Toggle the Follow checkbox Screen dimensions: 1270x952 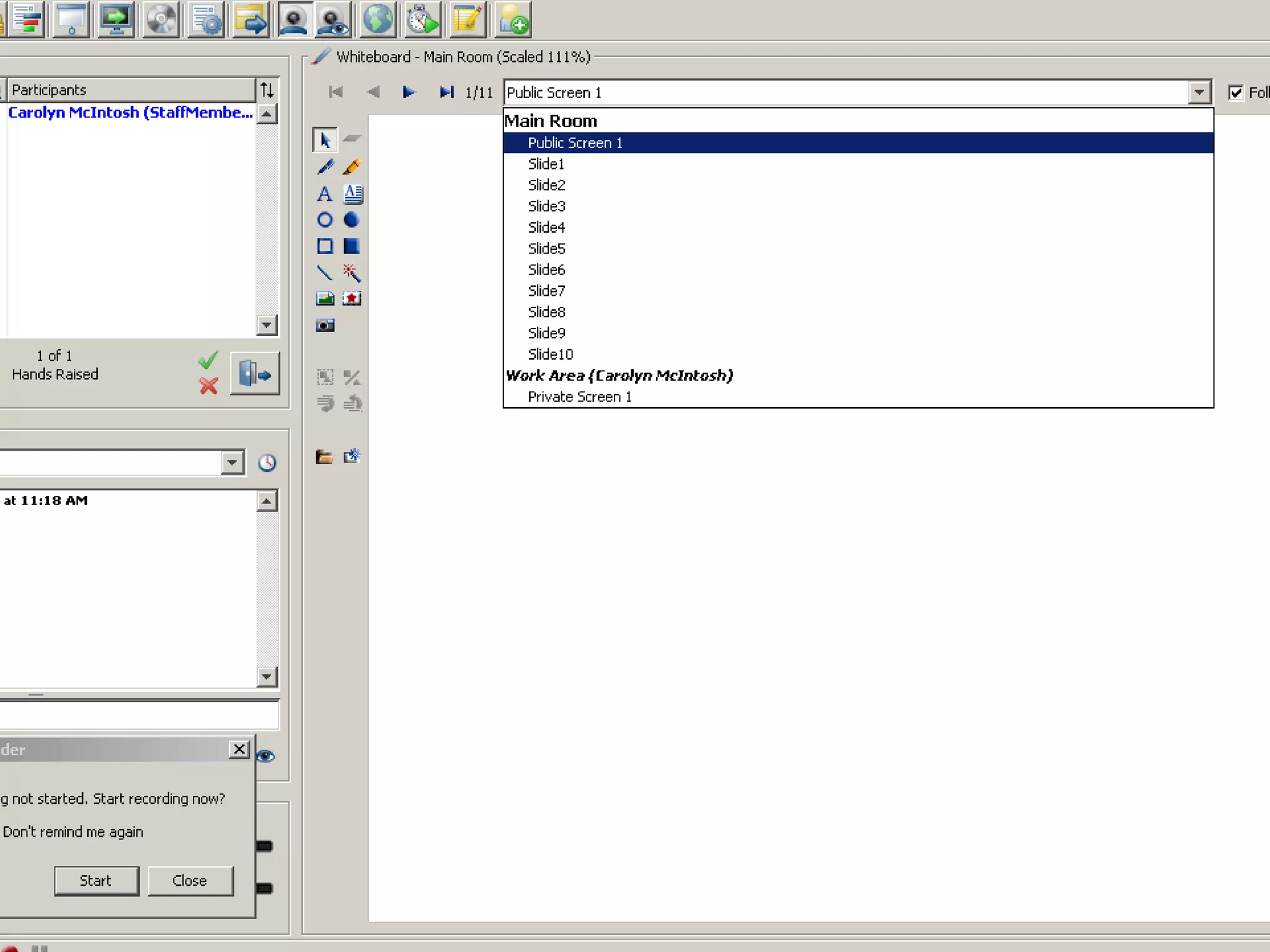point(1235,93)
